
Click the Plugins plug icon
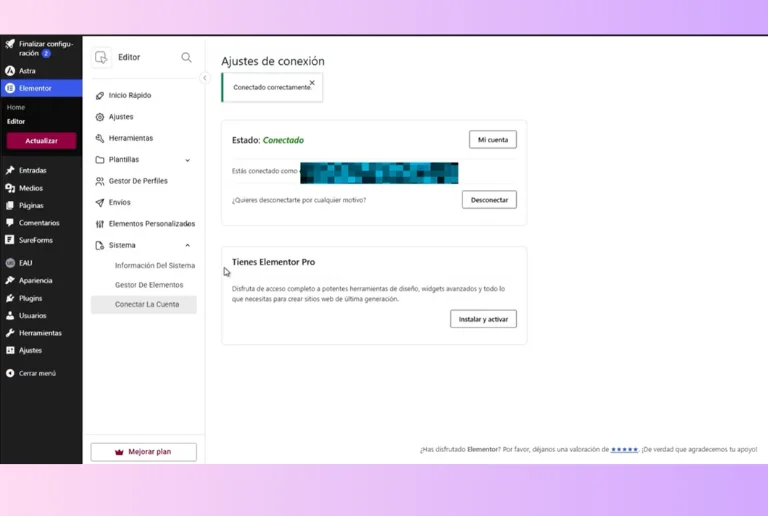point(10,298)
